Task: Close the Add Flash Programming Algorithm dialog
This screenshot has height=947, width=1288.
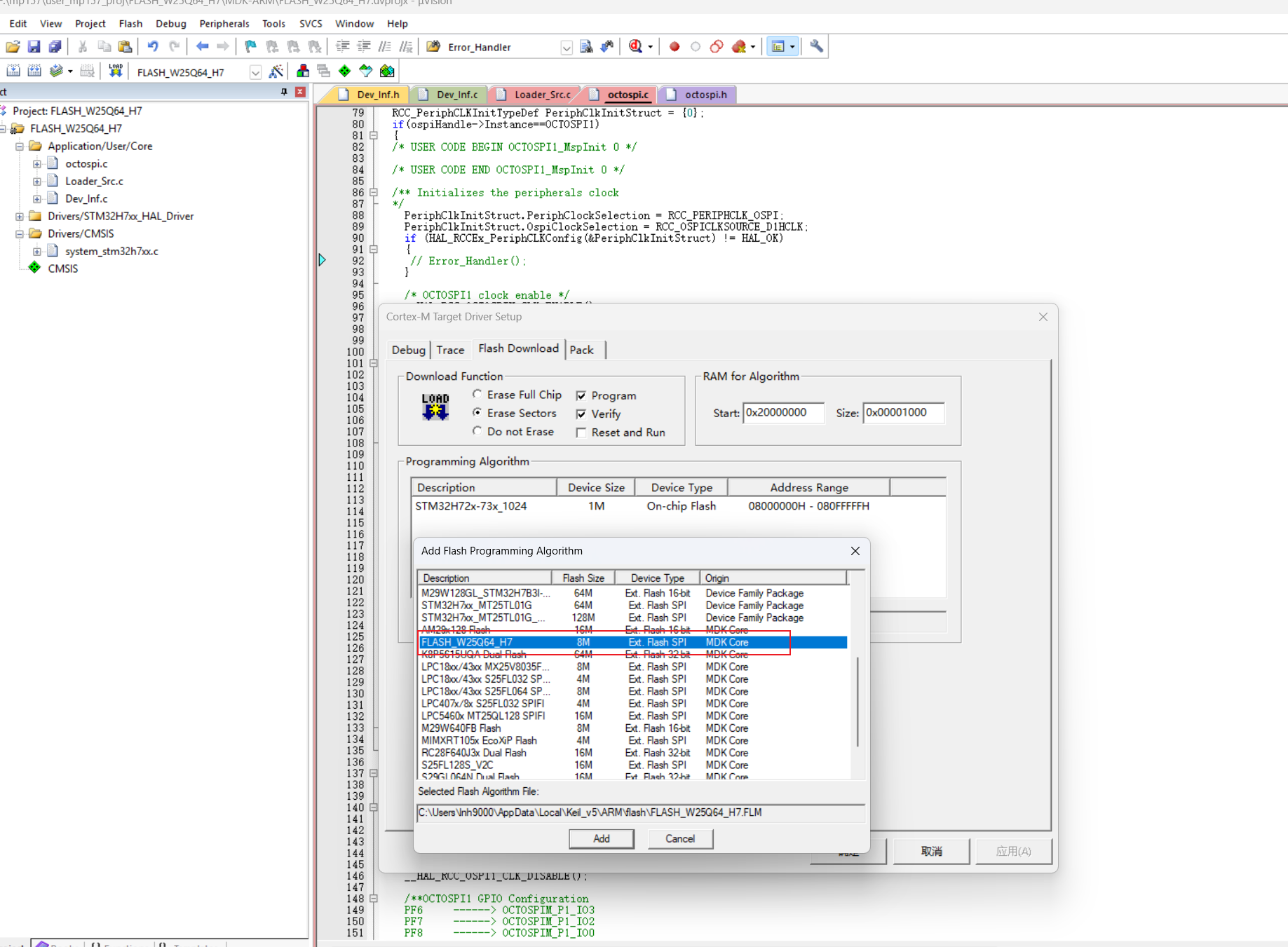Action: coord(855,551)
